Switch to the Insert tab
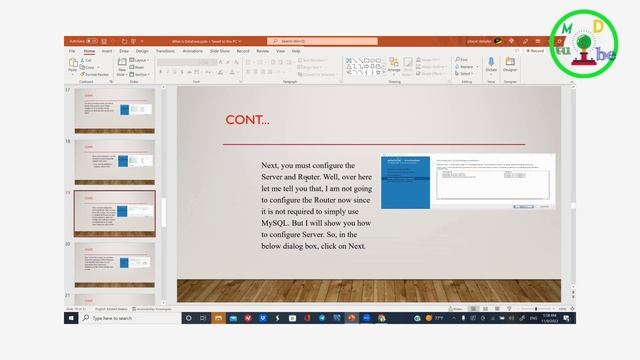The height and width of the screenshot is (360, 640). [107, 51]
